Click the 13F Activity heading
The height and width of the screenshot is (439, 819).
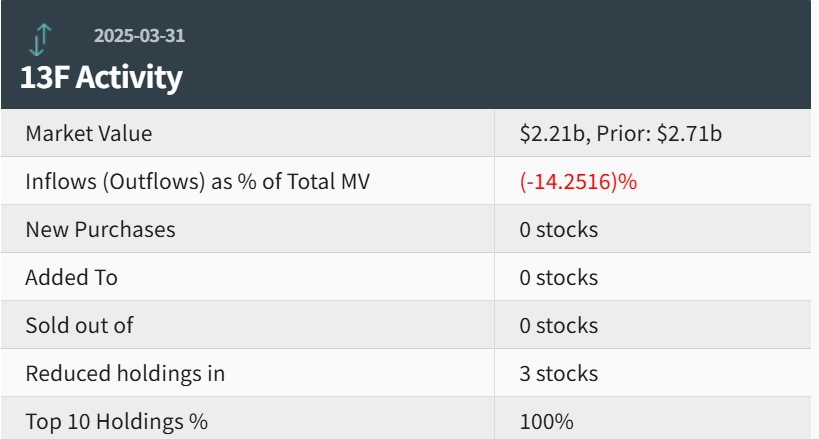pyautogui.click(x=101, y=77)
